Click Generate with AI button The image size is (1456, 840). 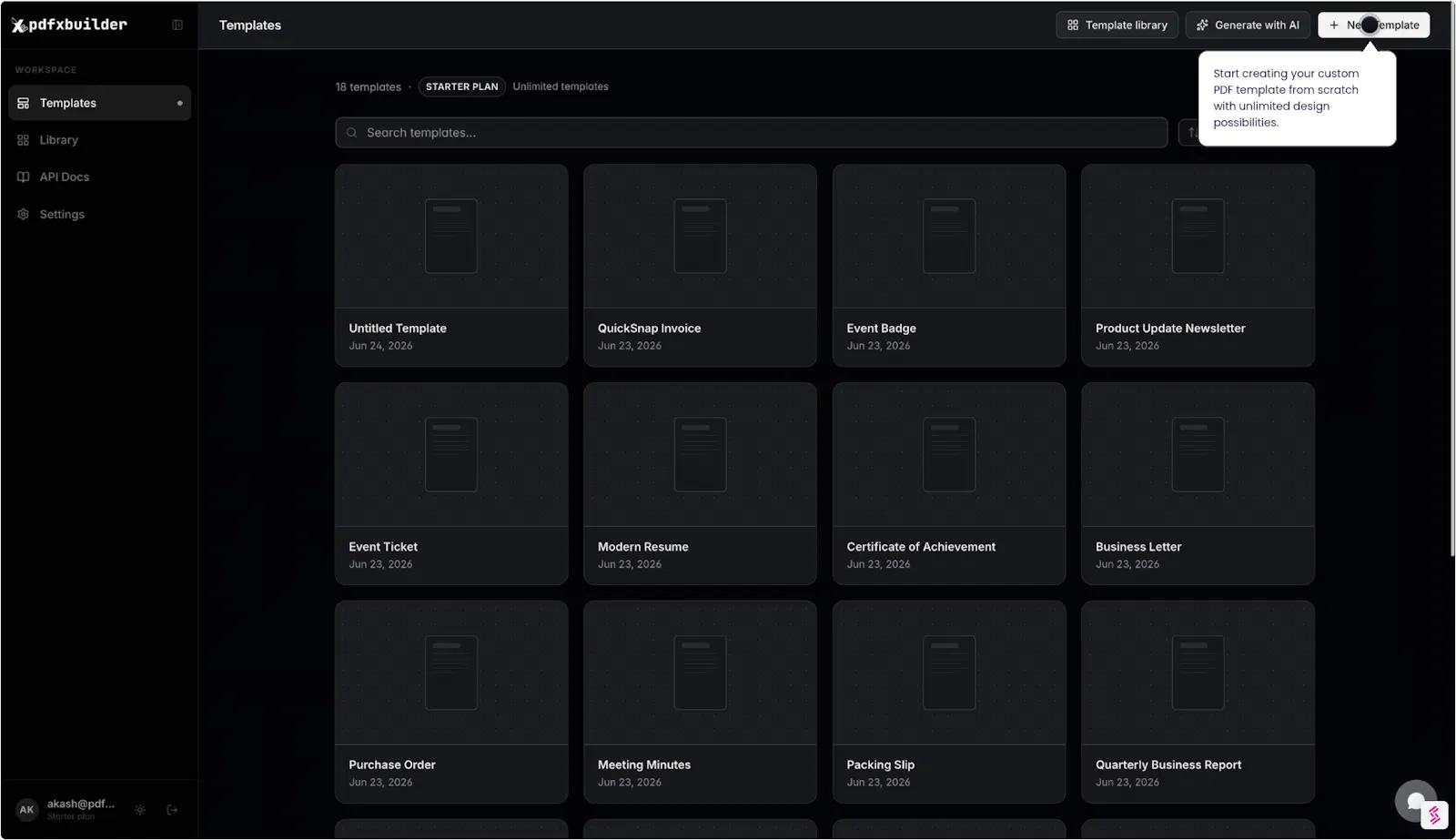point(1248,25)
